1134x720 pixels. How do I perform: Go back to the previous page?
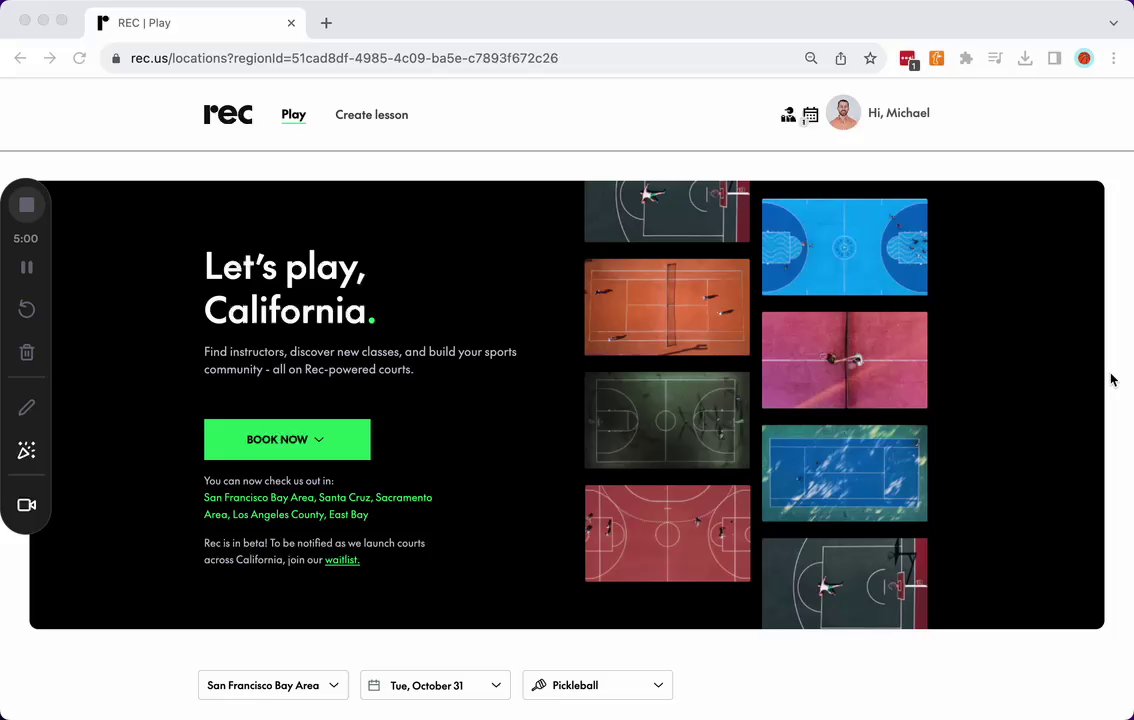coord(20,58)
